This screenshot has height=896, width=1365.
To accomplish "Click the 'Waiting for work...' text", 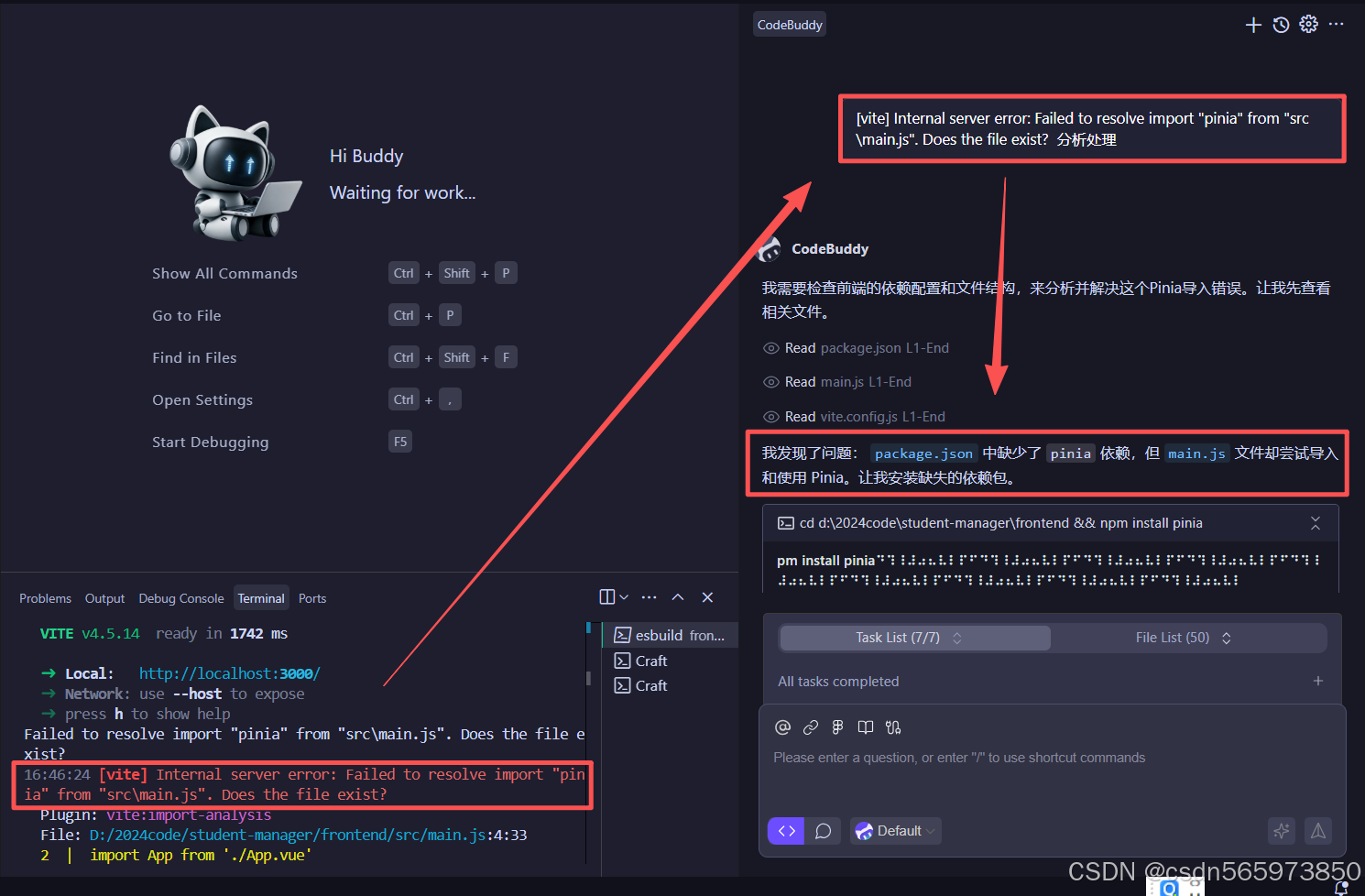I will (x=402, y=192).
